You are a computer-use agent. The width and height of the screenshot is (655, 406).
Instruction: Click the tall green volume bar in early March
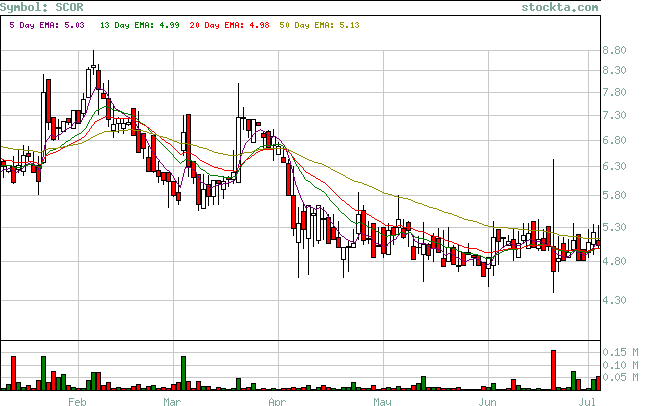coord(183,373)
